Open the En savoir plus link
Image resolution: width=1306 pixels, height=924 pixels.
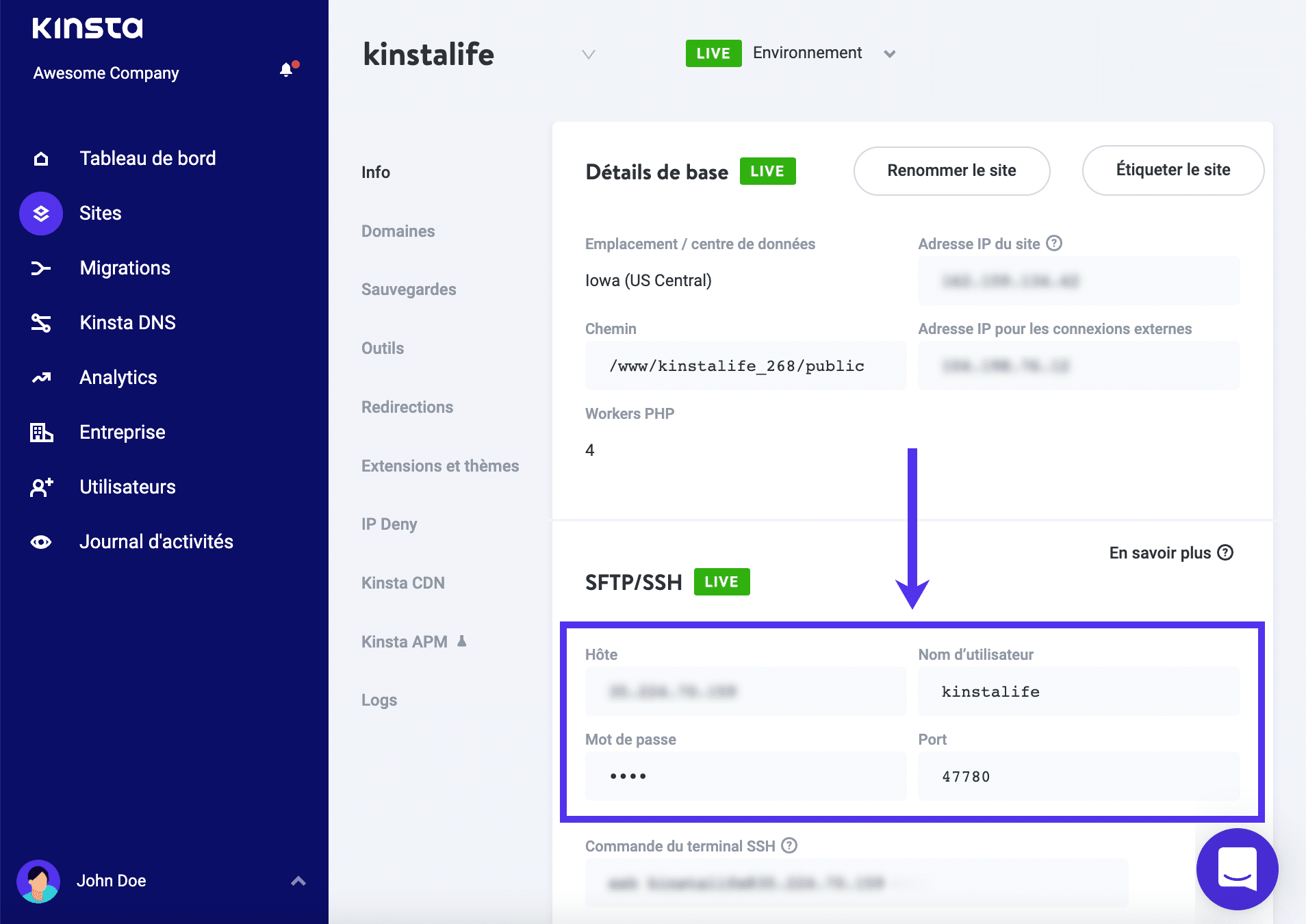click(1162, 552)
